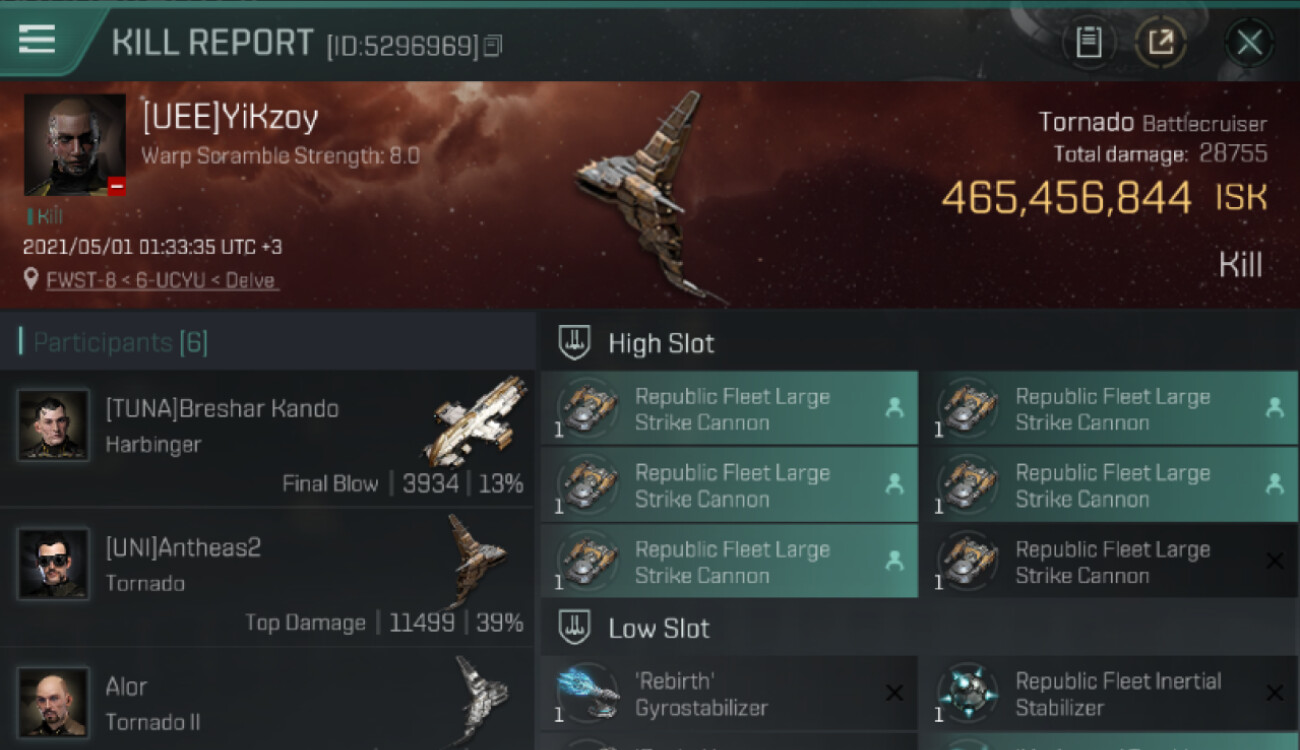
Task: Copy the kill report ID
Action: coord(492,46)
